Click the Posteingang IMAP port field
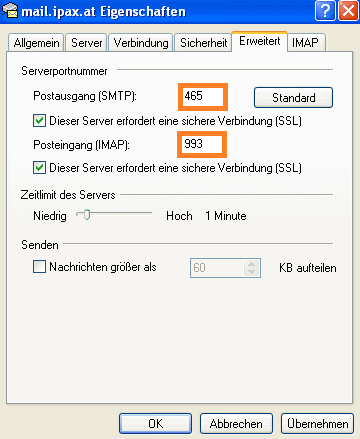Screen dimensions: 360x439 tap(202, 144)
